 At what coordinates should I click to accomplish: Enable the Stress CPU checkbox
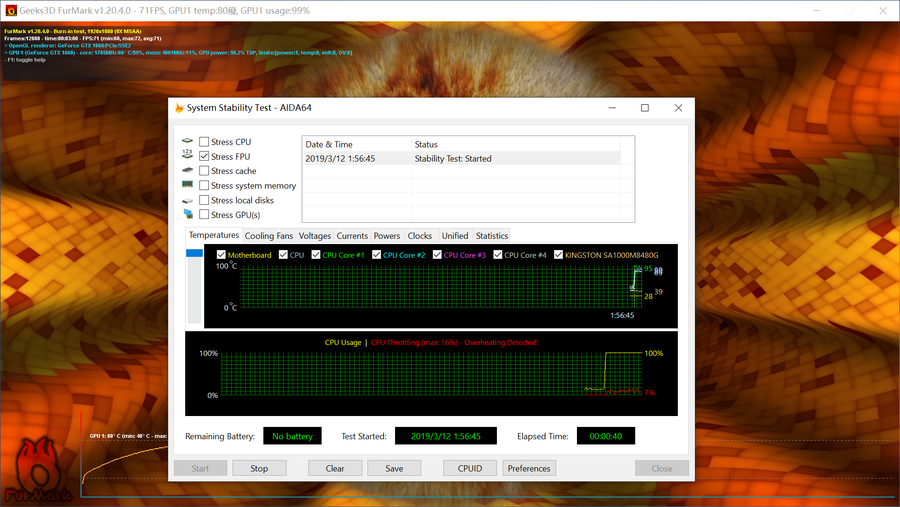click(204, 142)
